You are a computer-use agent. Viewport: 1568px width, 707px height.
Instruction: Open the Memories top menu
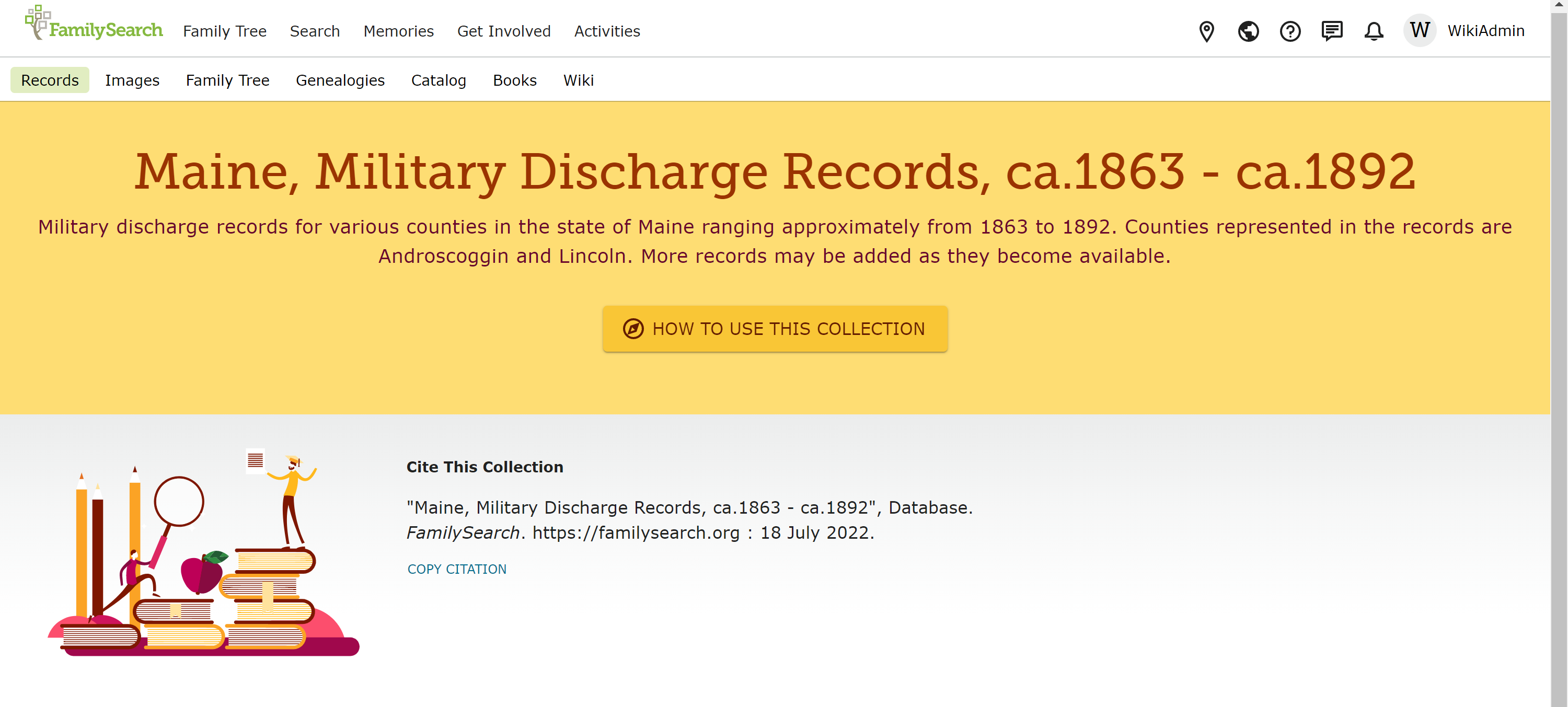398,31
